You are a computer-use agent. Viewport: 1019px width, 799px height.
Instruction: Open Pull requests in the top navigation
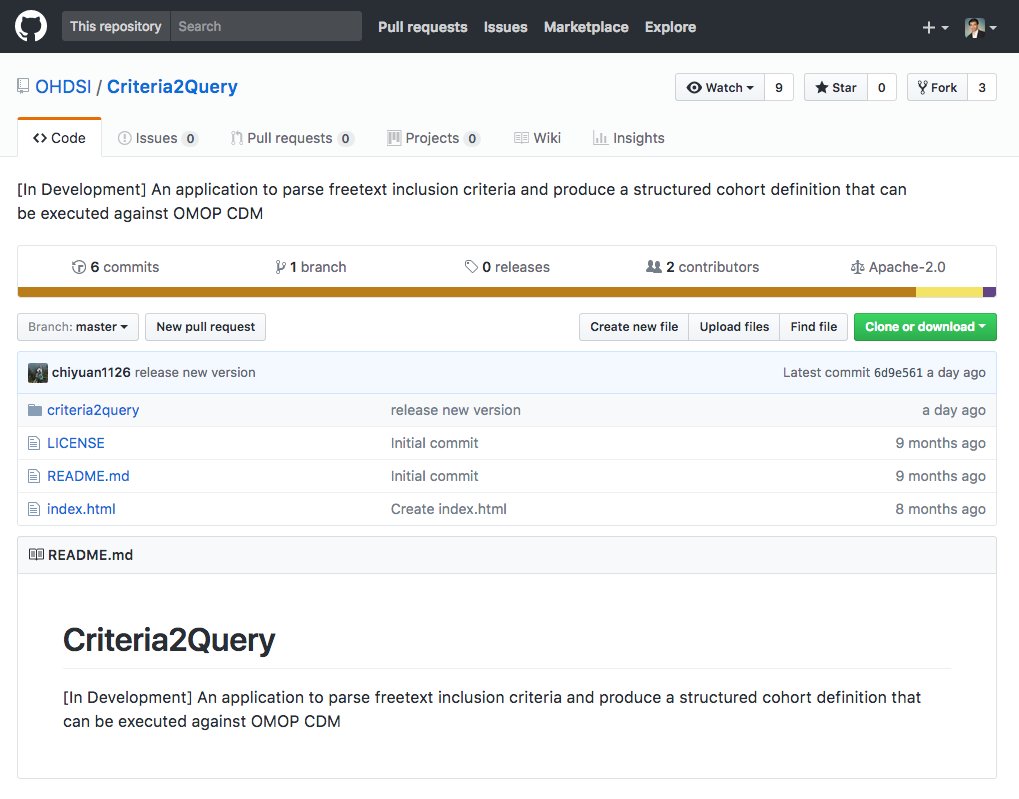422,27
